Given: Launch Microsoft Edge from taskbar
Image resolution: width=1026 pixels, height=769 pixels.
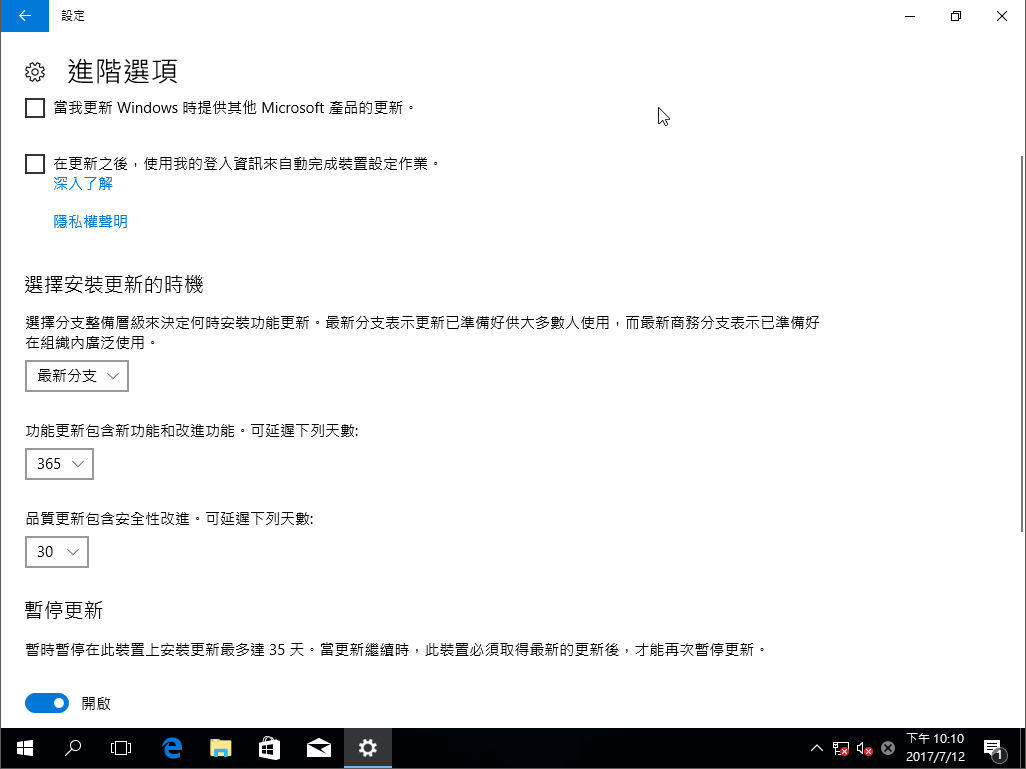Looking at the screenshot, I should click(x=172, y=748).
